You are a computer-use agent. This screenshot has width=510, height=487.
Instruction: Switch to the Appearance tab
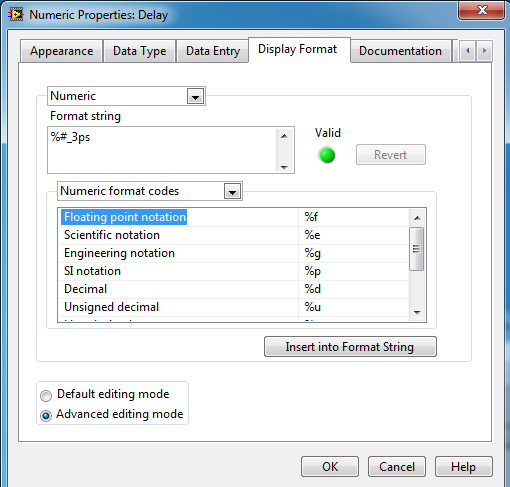tap(61, 51)
